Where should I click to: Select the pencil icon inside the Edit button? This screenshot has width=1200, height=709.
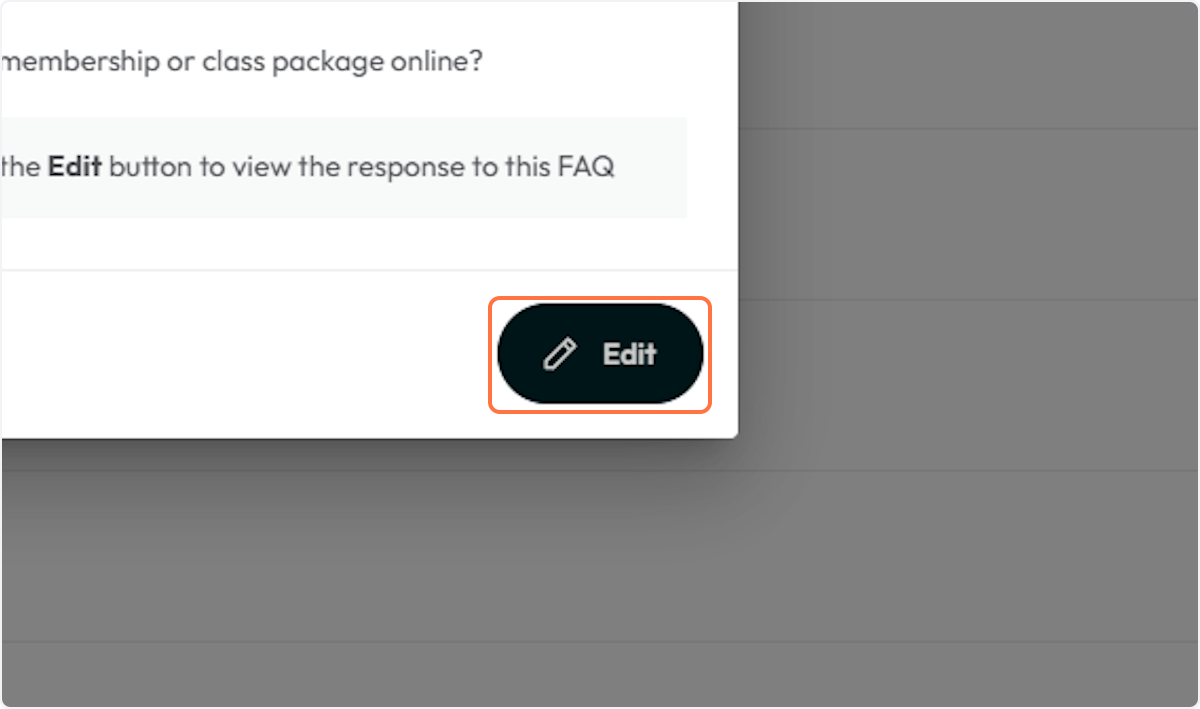(x=560, y=353)
